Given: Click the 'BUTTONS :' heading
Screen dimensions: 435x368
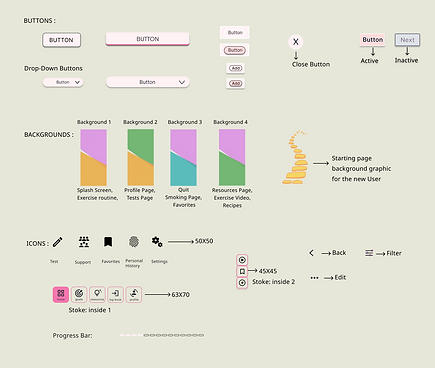Looking at the screenshot, I should click(x=40, y=21).
